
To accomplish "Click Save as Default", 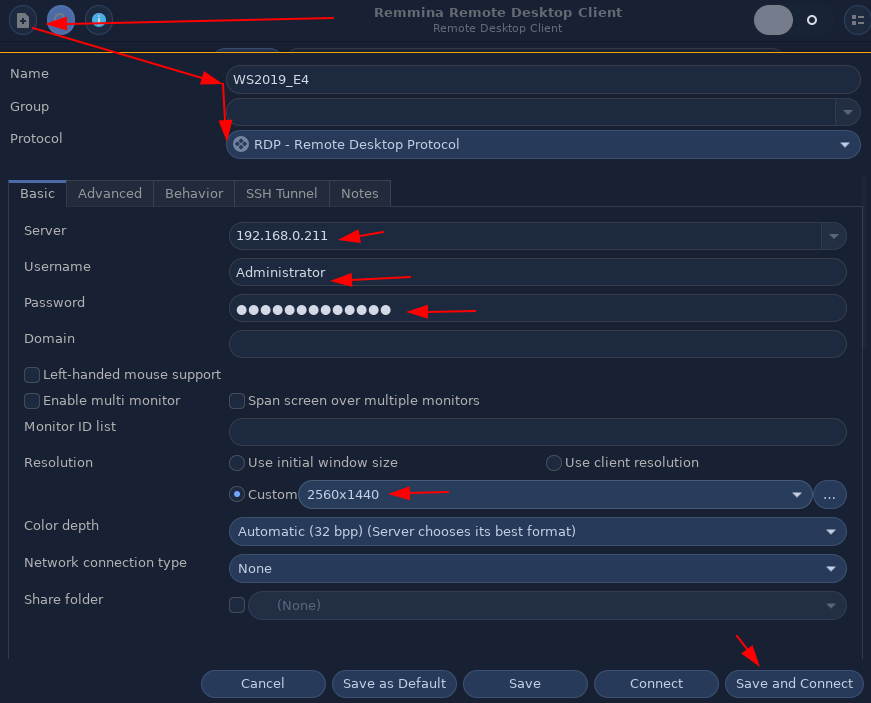I will (394, 684).
